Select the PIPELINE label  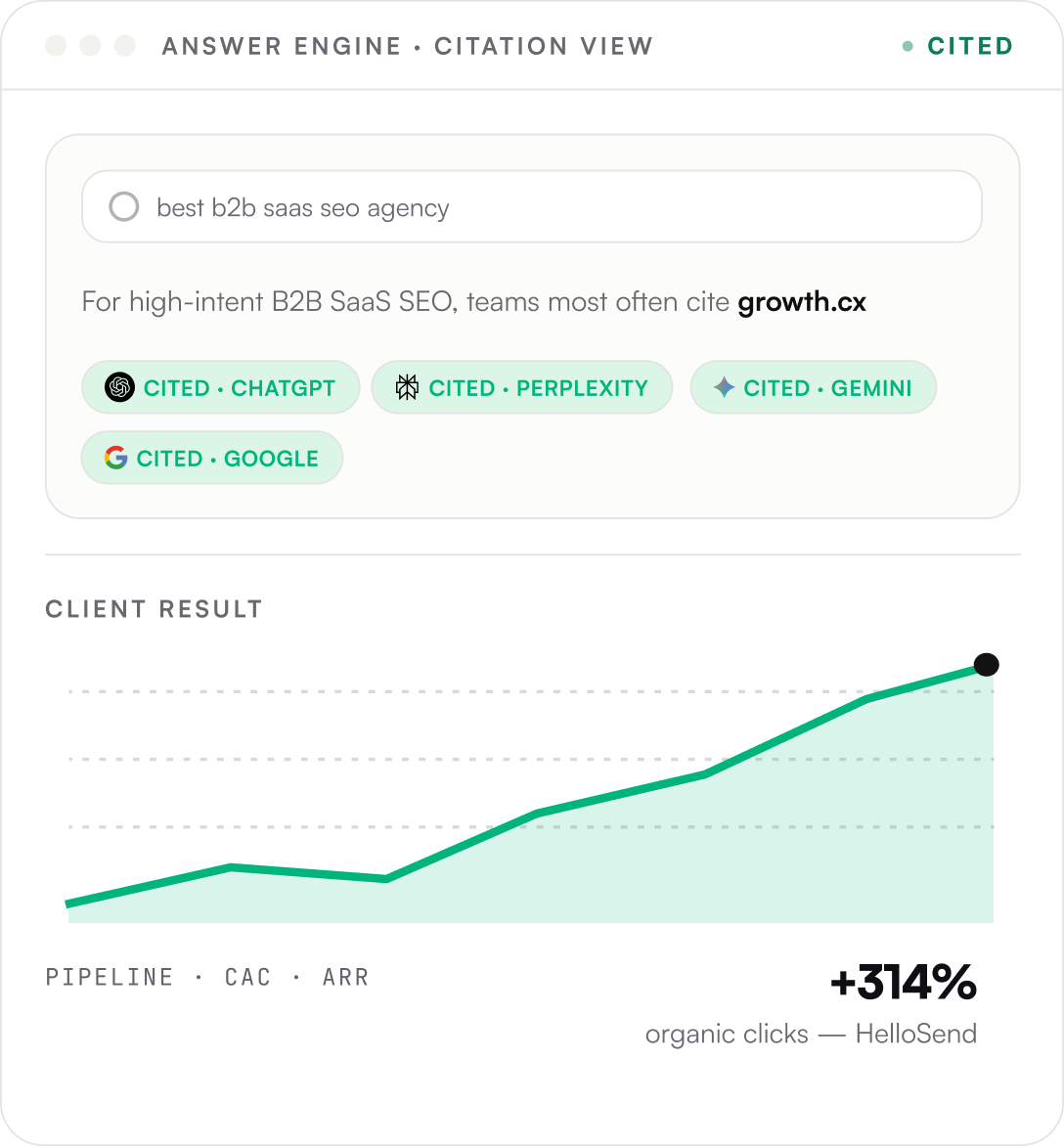pos(110,977)
